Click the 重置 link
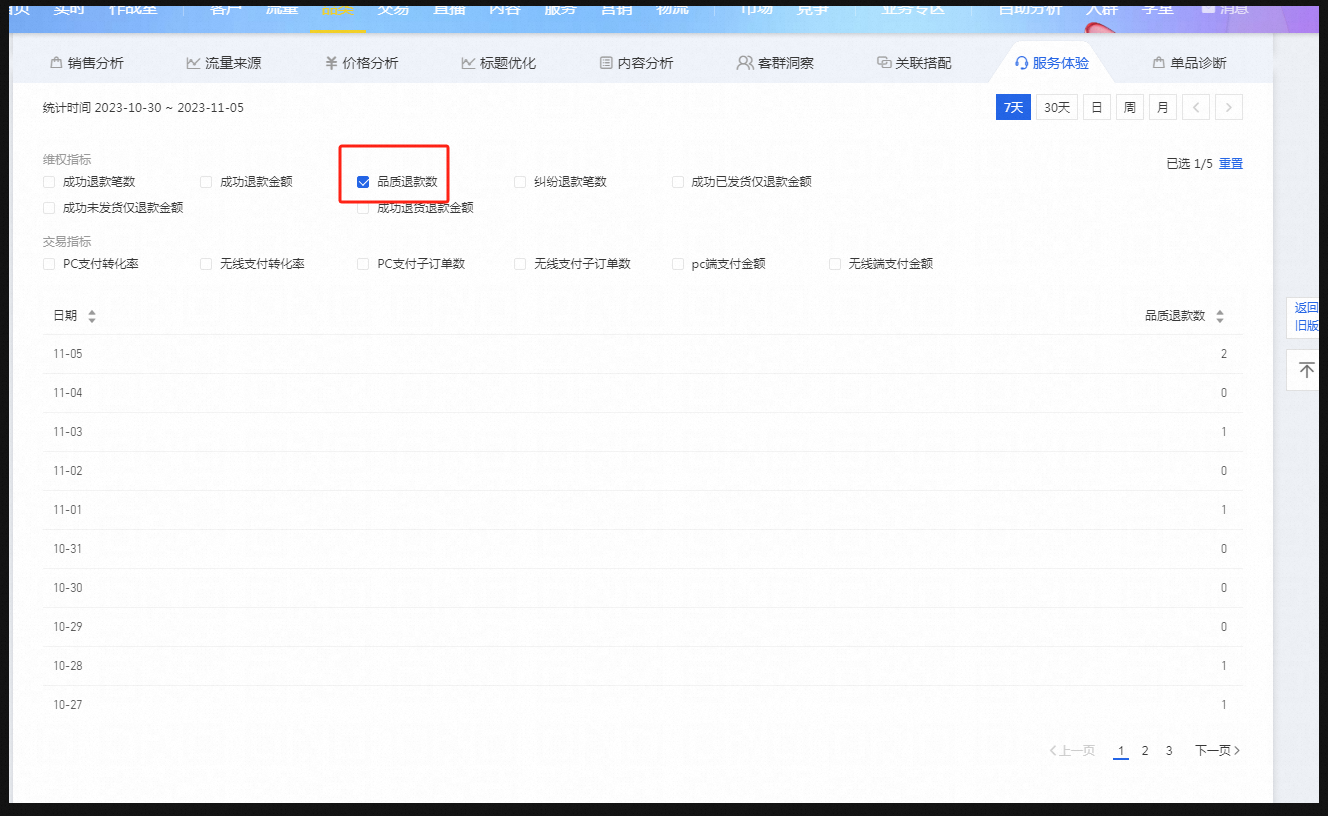1328x816 pixels. pyautogui.click(x=1230, y=164)
